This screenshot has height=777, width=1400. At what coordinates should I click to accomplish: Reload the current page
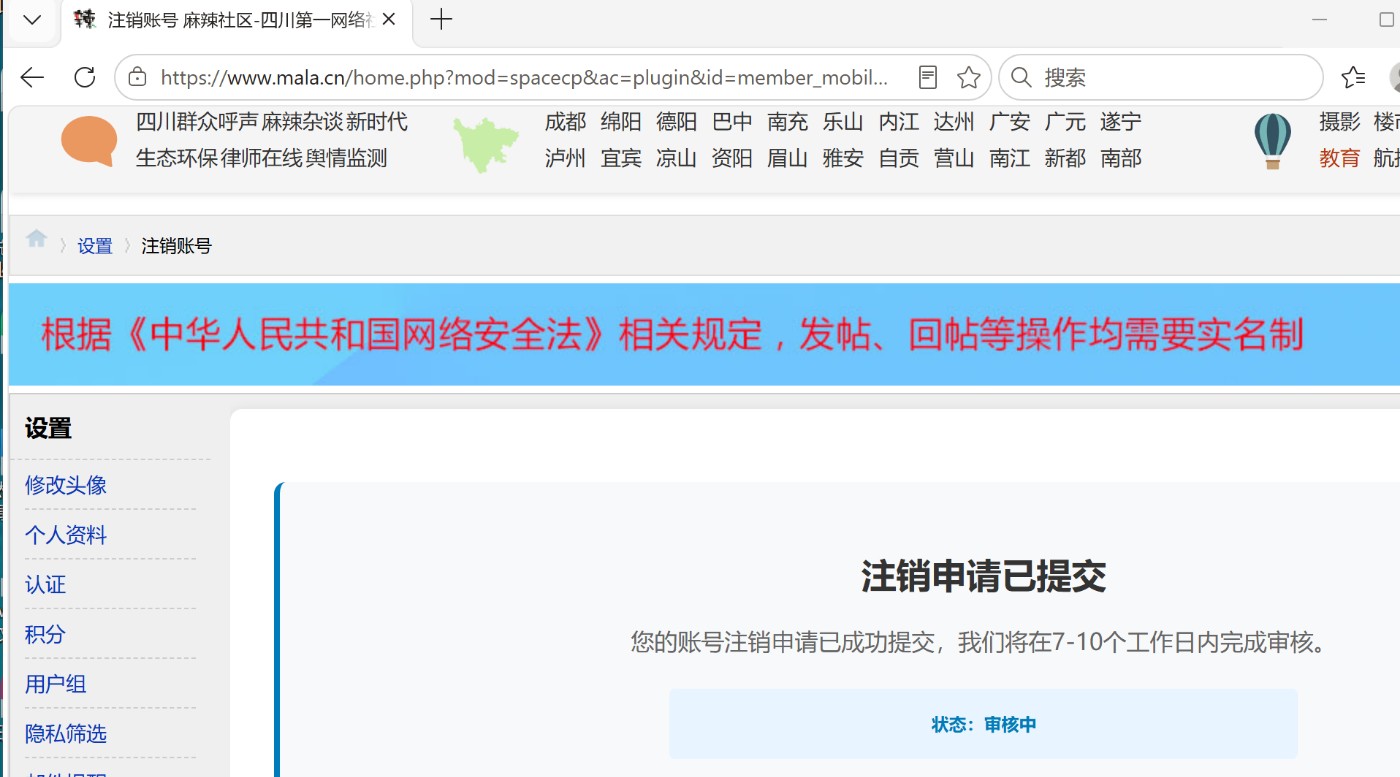point(85,78)
